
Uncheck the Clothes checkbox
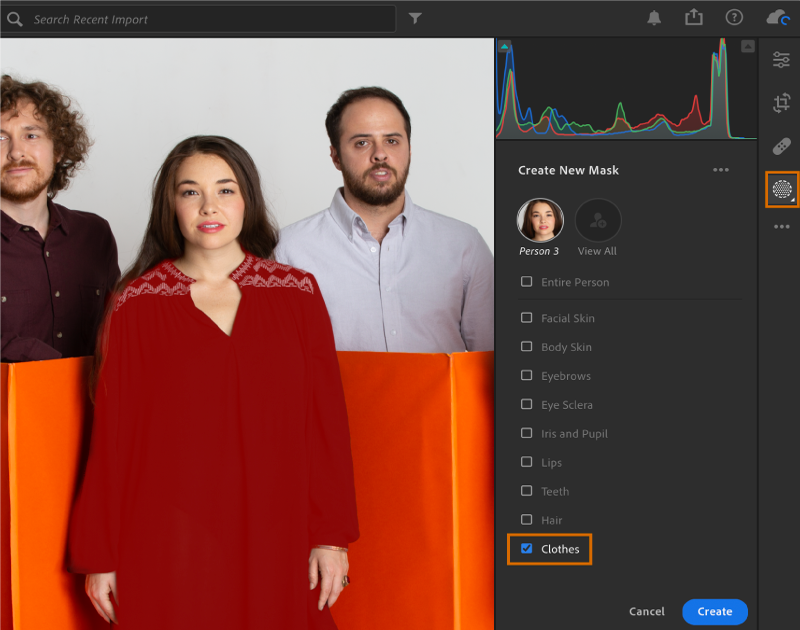tap(526, 549)
